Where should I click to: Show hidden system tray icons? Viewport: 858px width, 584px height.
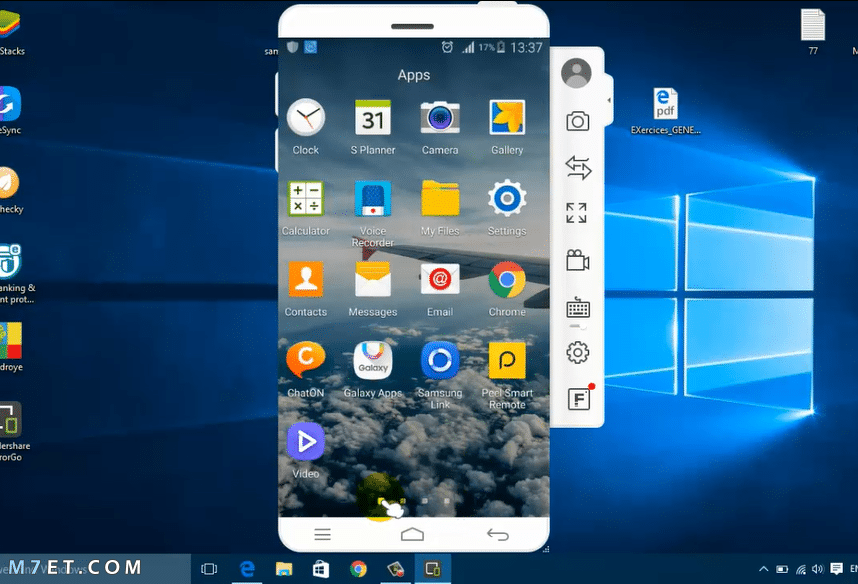763,569
